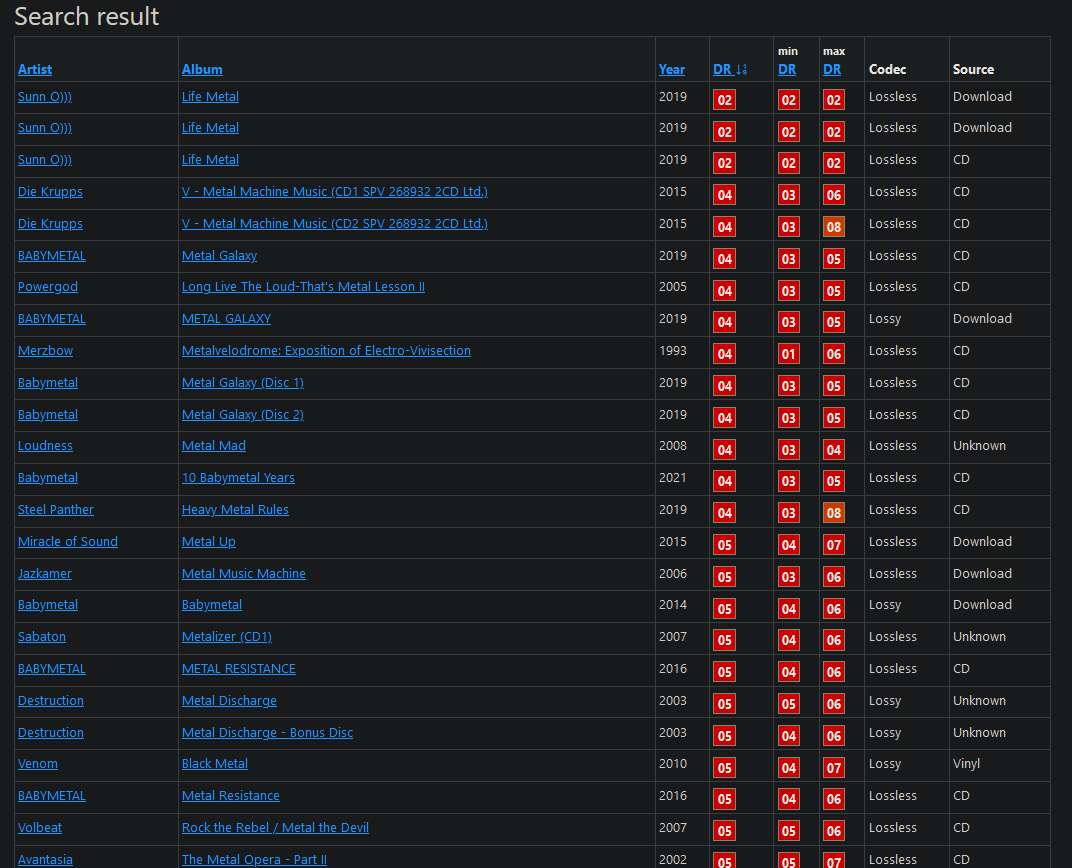Open the Steel Panther artist link

click(55, 509)
